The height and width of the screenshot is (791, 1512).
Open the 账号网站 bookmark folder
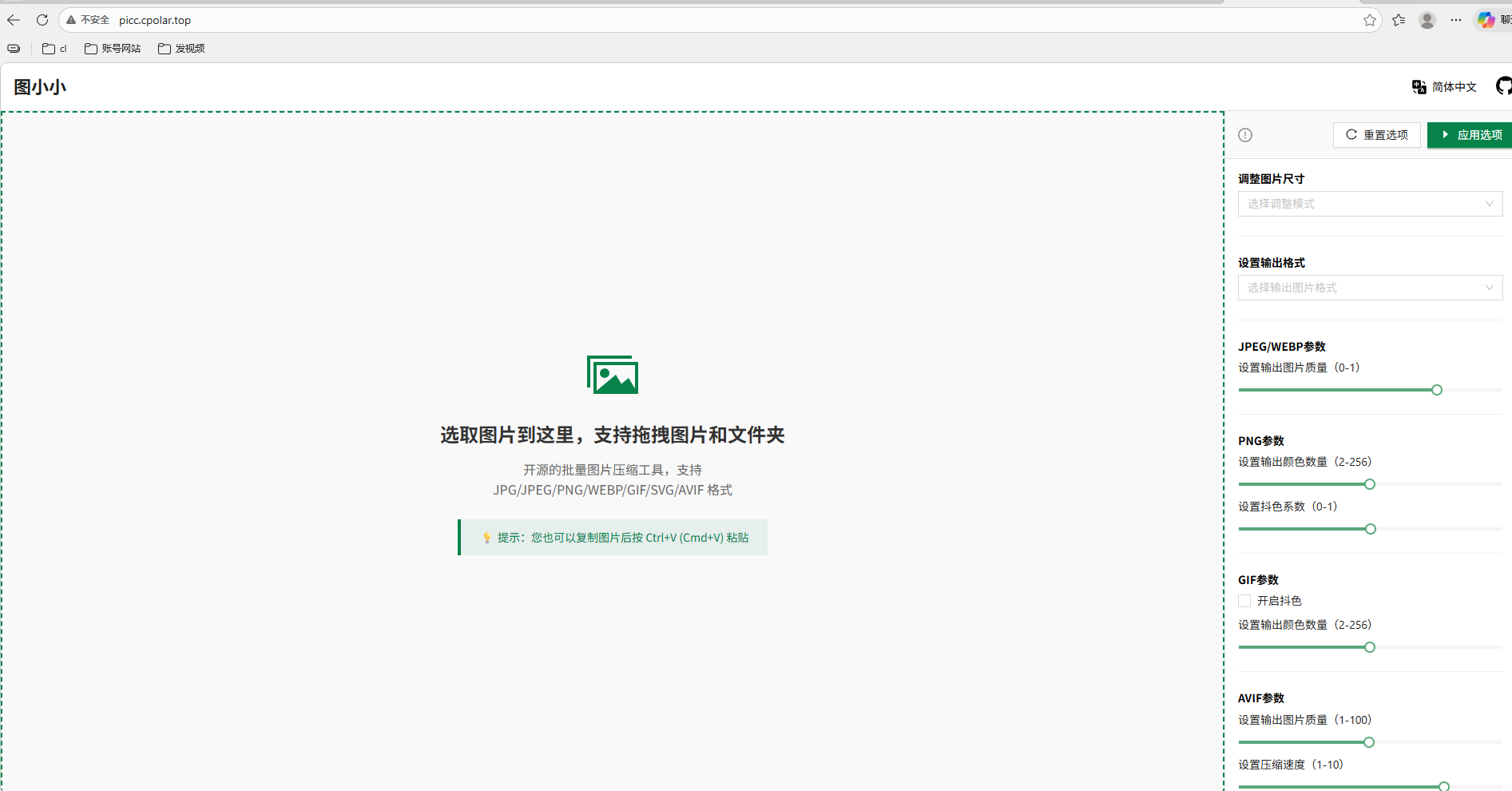pyautogui.click(x=113, y=49)
